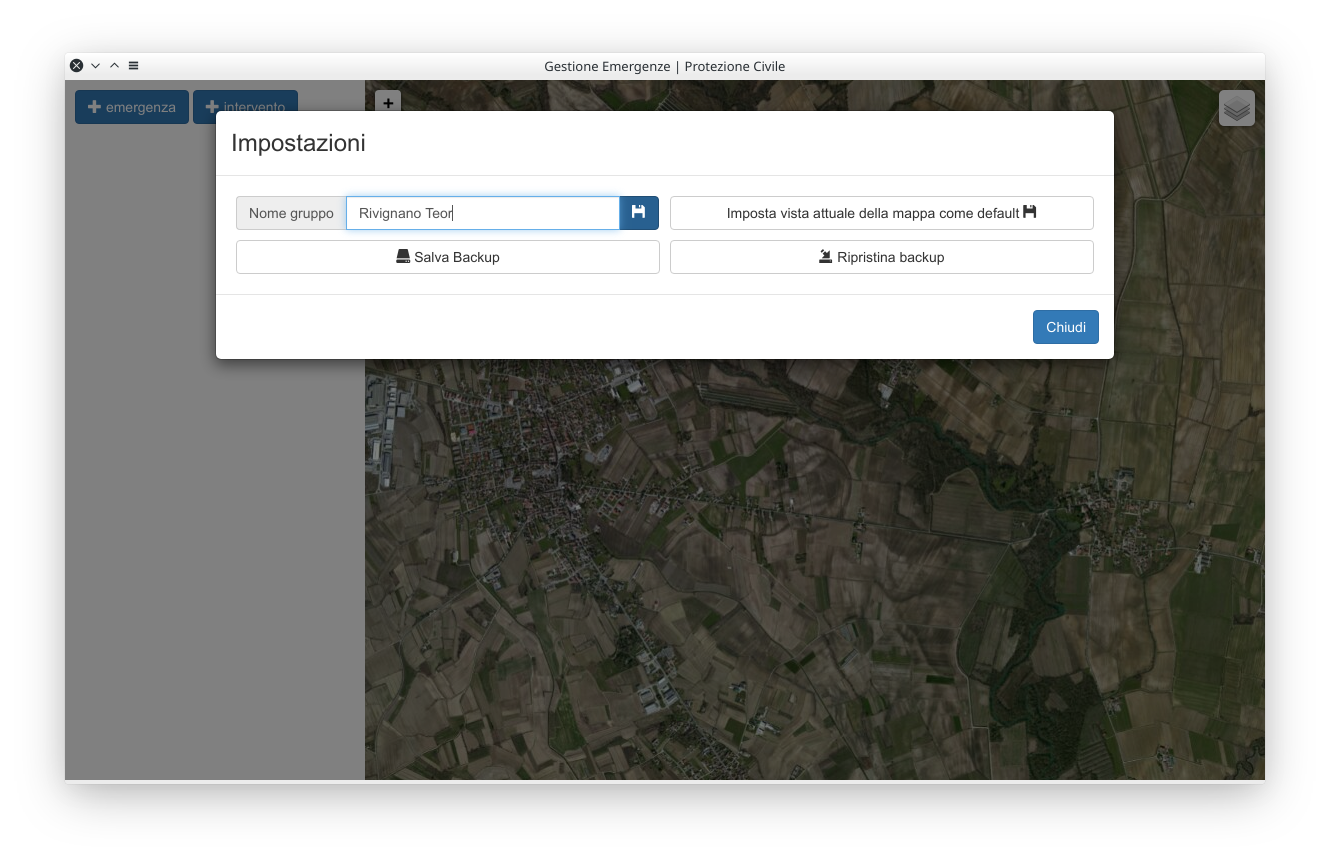Minimize the window using the down chevron
The width and height of the screenshot is (1330, 861).
pos(96,66)
